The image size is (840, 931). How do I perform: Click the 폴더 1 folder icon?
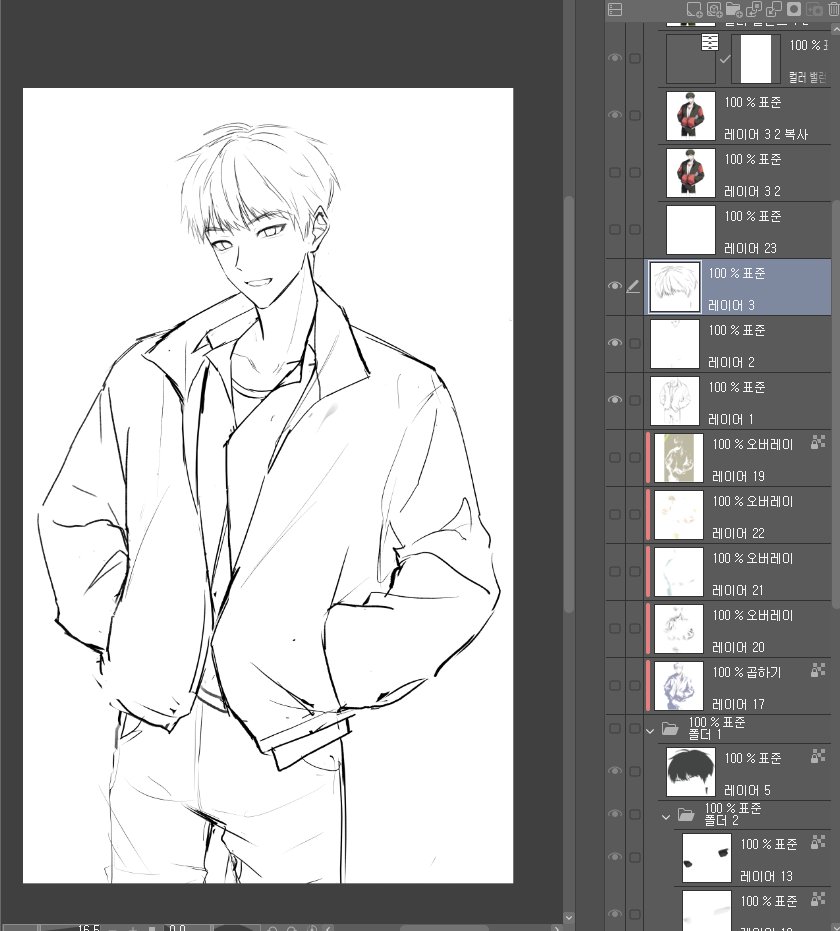point(670,729)
